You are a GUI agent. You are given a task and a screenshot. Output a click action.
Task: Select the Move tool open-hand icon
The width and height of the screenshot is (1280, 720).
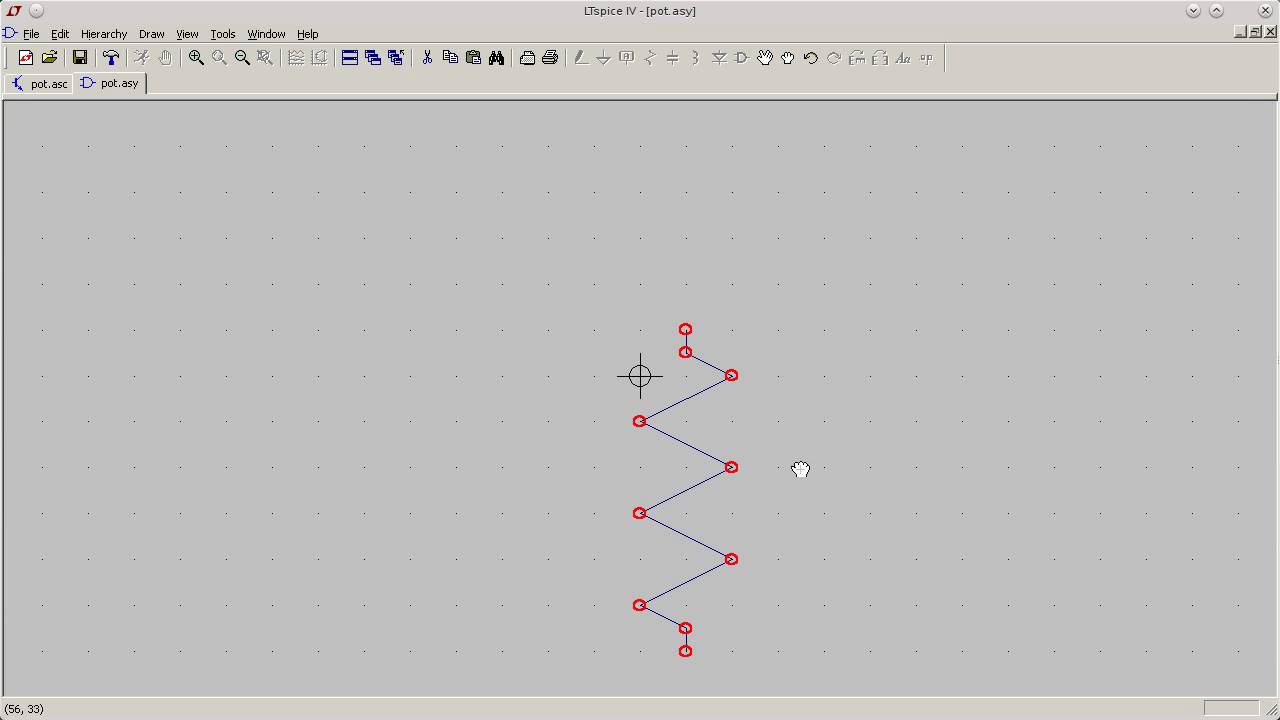(765, 58)
